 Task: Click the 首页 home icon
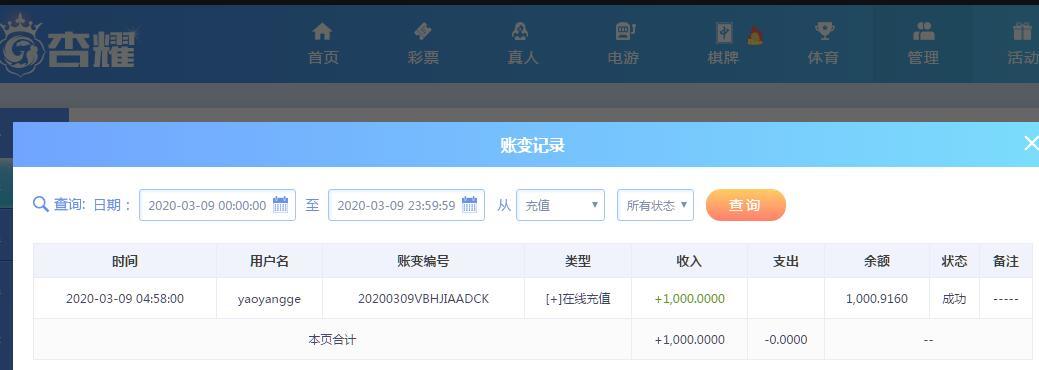click(x=322, y=31)
